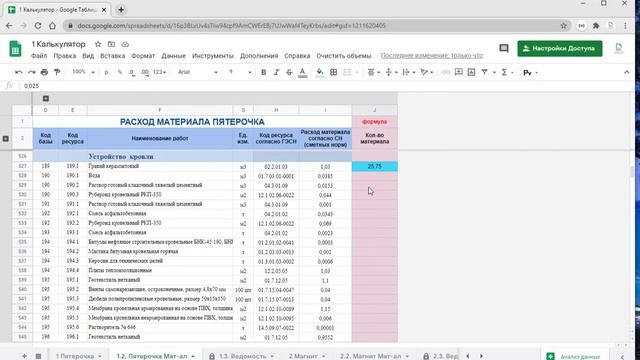640x360 pixels.
Task: Open the Очистить объемы menu
Action: pos(344,56)
